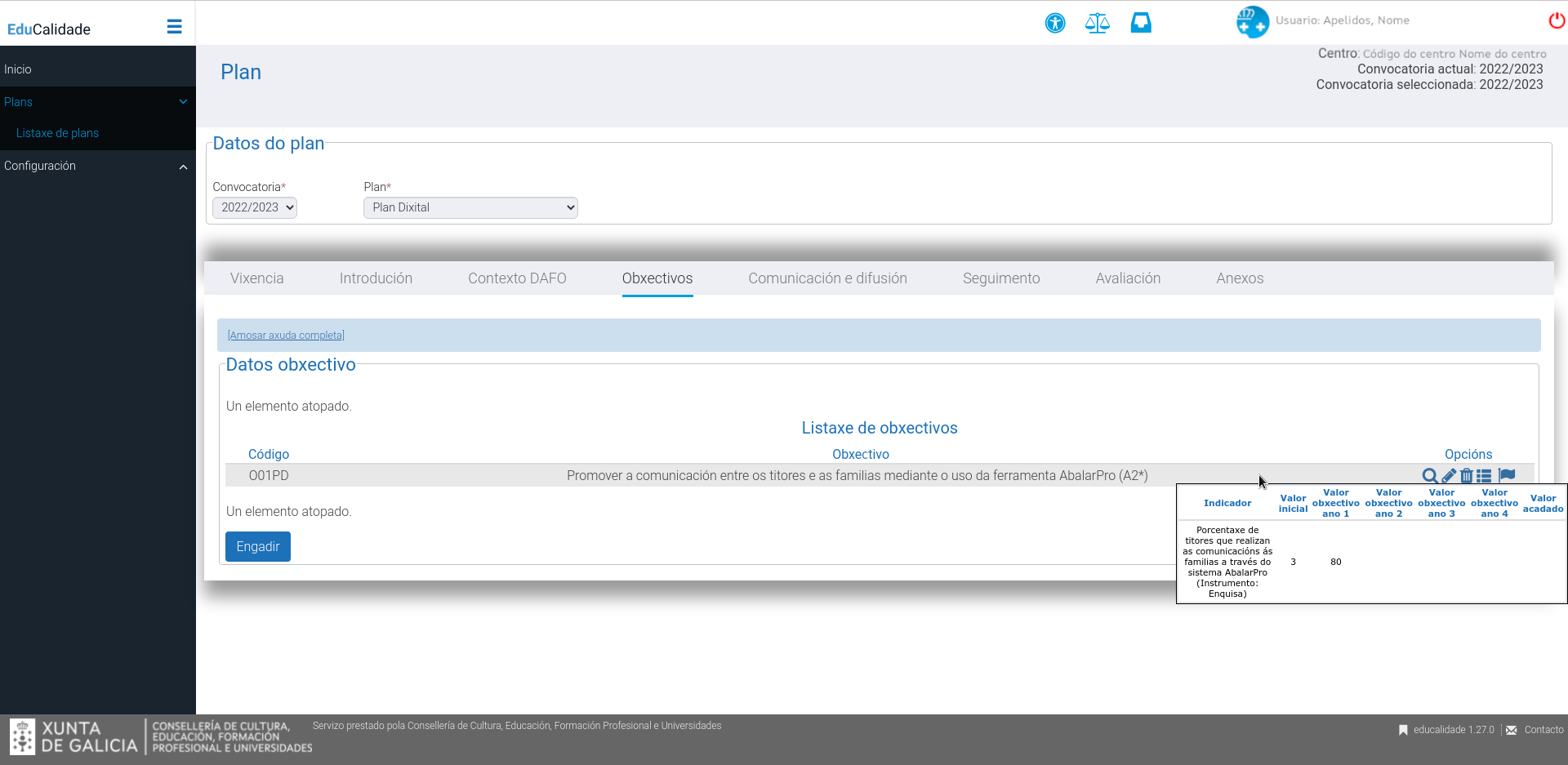Select the balance scales icon in the header
The image size is (1568, 765).
1097,23
